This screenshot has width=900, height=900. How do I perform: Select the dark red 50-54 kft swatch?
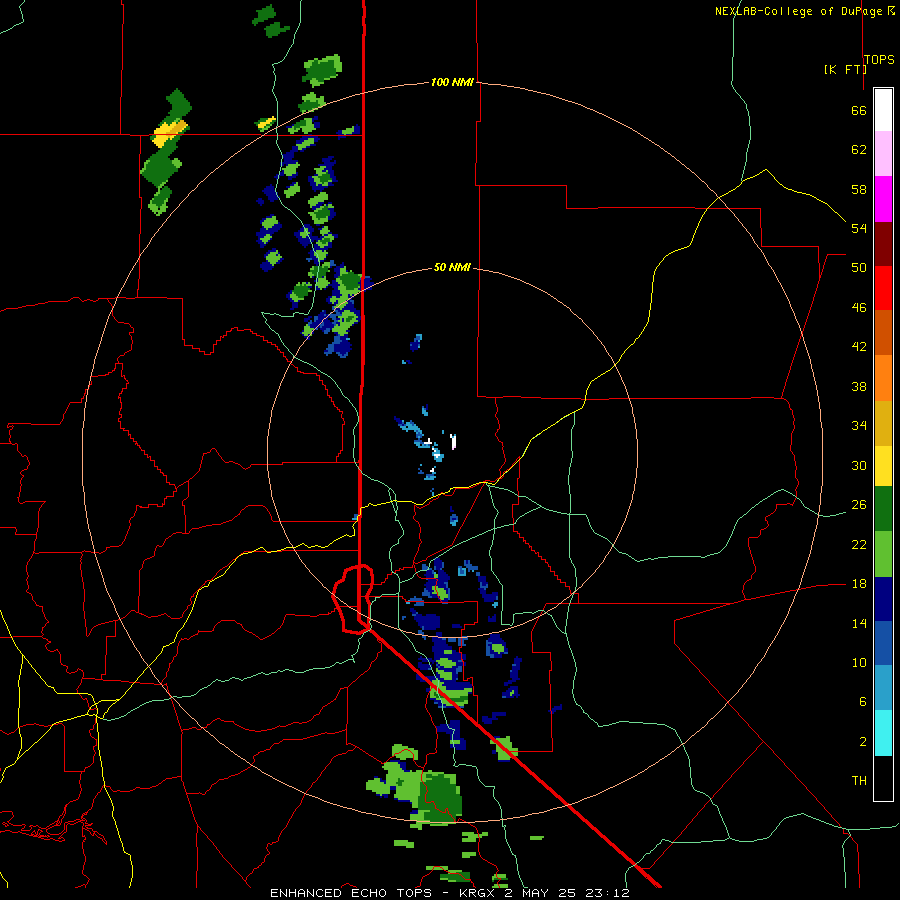[x=883, y=243]
